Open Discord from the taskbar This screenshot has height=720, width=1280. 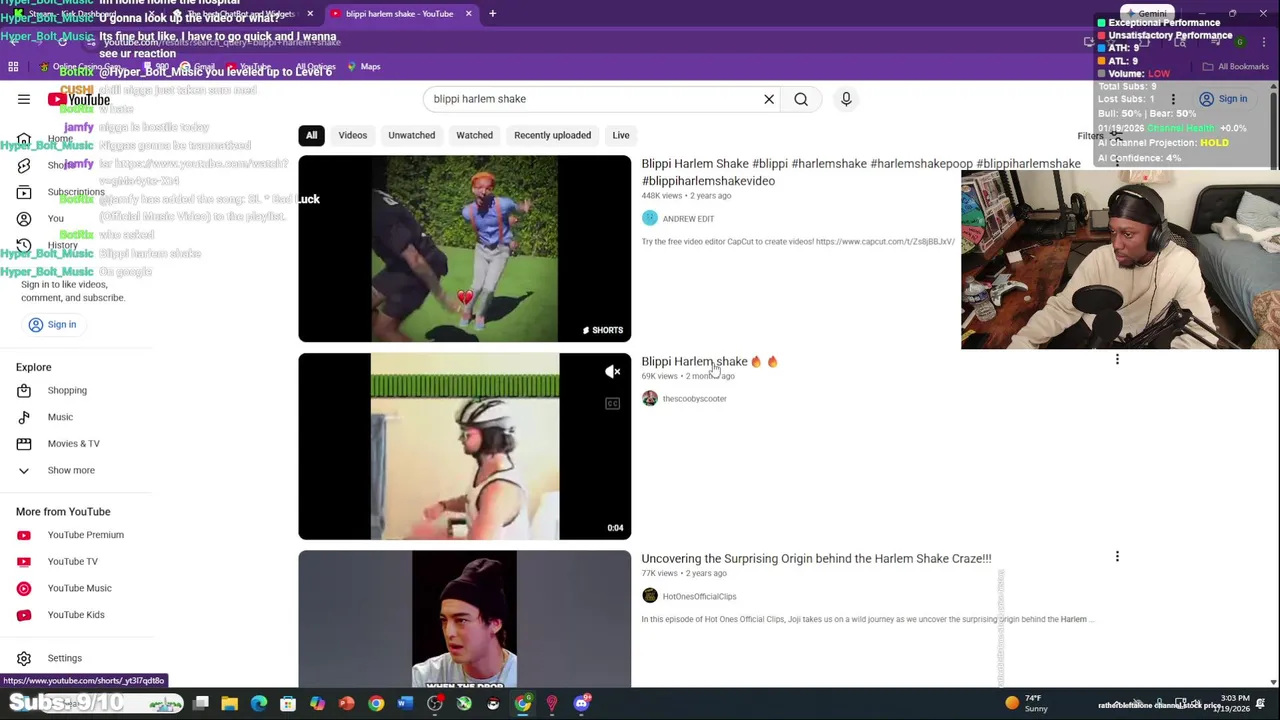(581, 704)
